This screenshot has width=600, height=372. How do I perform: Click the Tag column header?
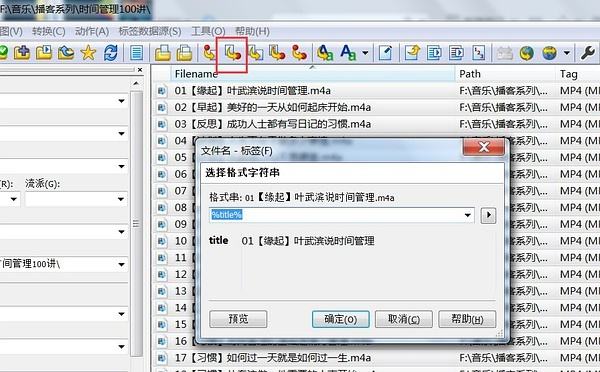(x=578, y=74)
